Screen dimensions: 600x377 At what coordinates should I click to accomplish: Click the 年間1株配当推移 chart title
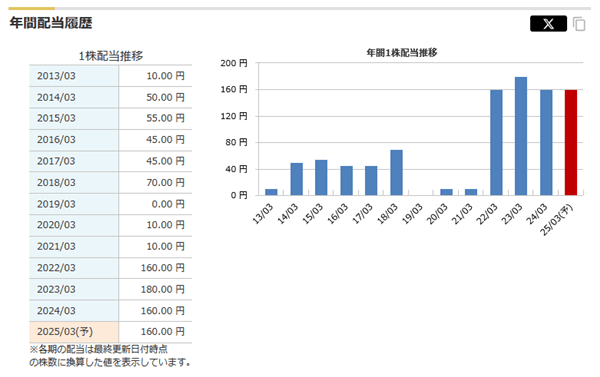[x=402, y=53]
